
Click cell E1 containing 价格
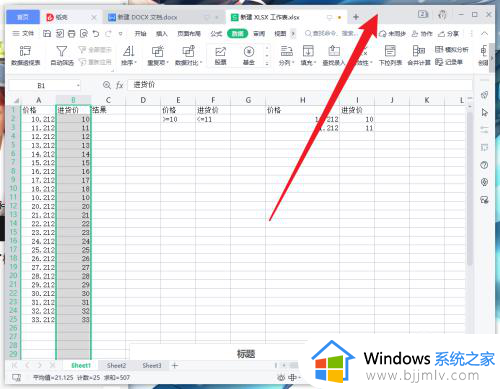coord(178,110)
